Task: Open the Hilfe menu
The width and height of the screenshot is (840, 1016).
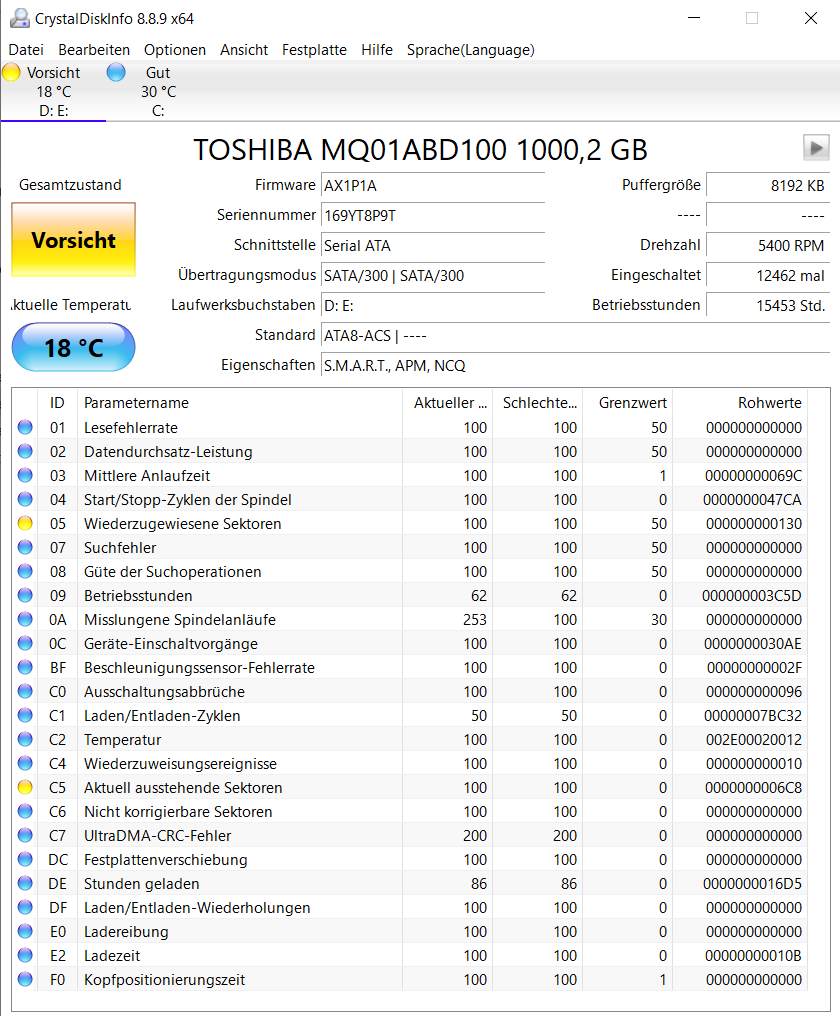Action: coord(377,50)
